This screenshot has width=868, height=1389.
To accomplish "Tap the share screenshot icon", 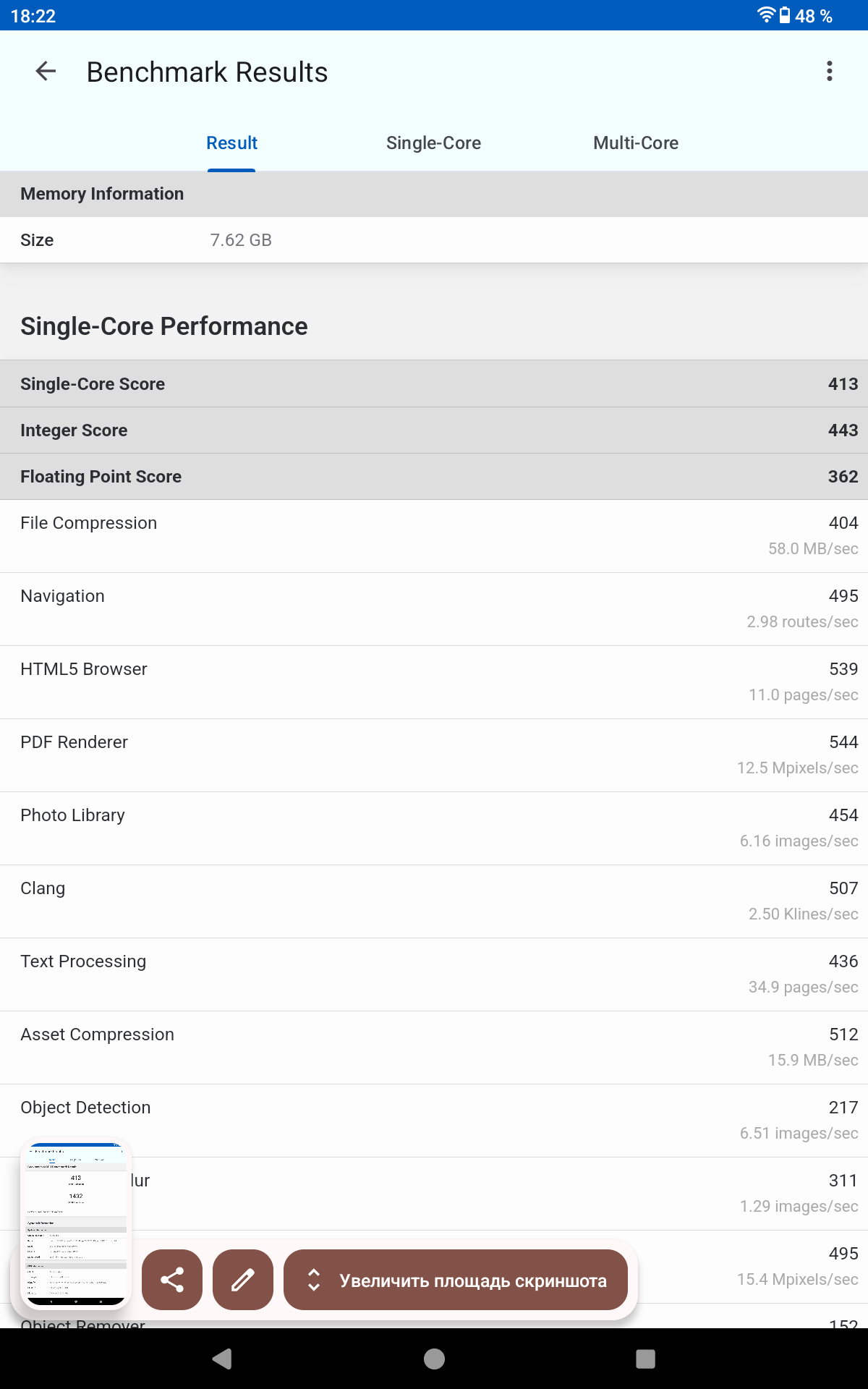I will pos(172,1280).
